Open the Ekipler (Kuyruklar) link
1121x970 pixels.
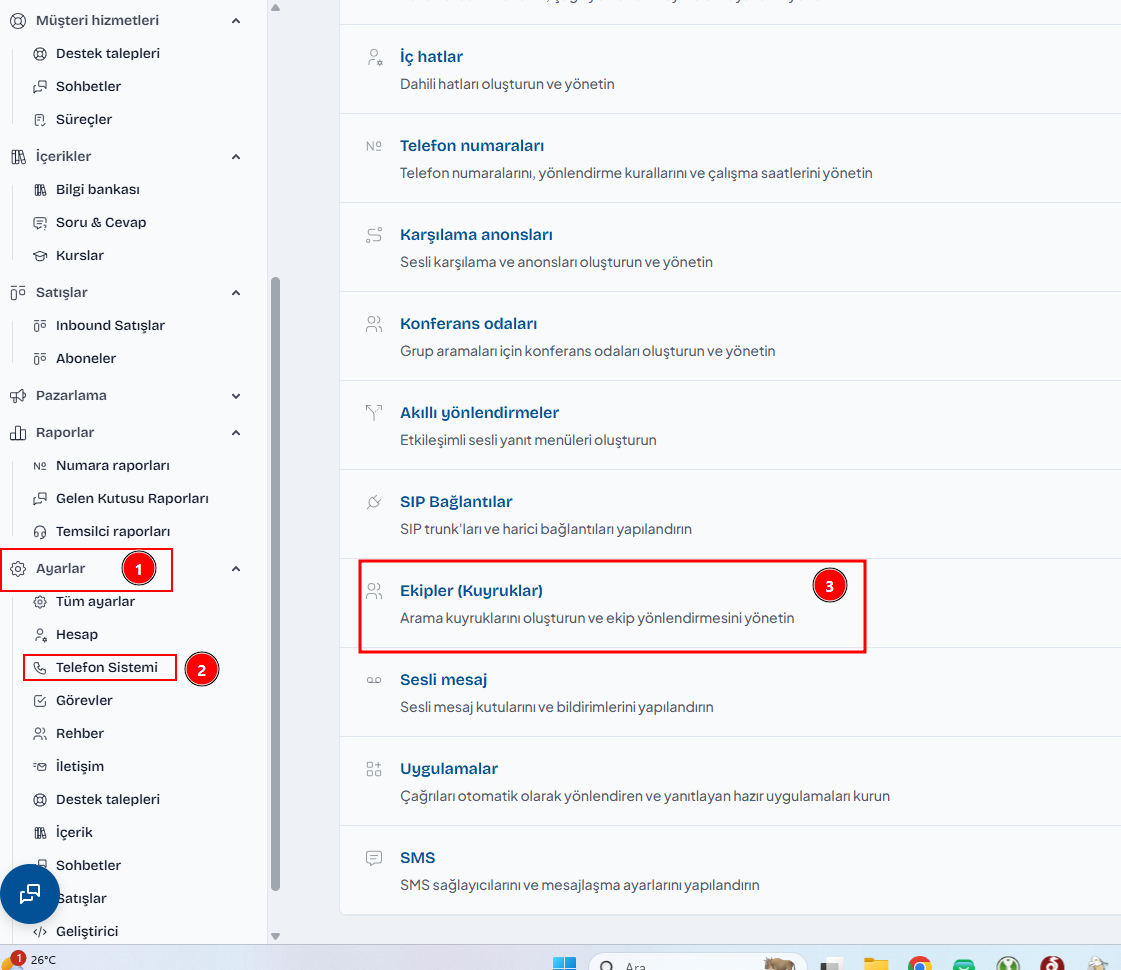pos(471,590)
